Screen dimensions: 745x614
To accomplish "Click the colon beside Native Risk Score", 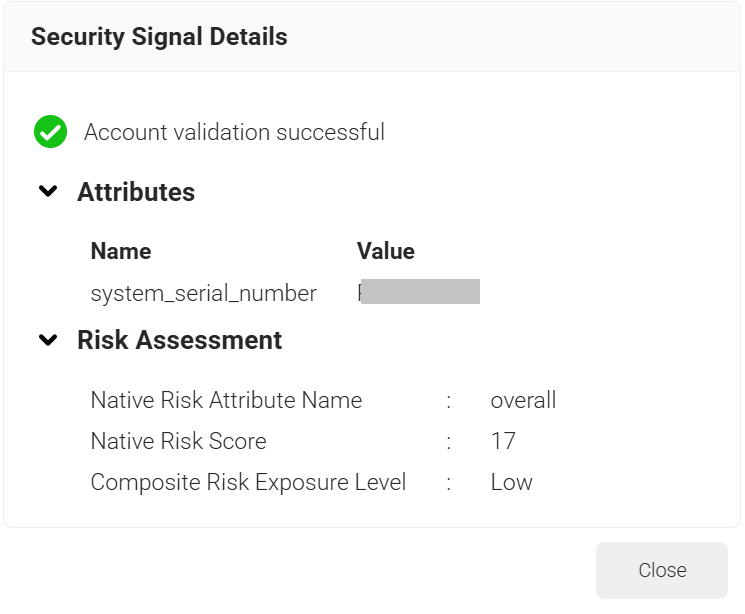I will tap(449, 442).
